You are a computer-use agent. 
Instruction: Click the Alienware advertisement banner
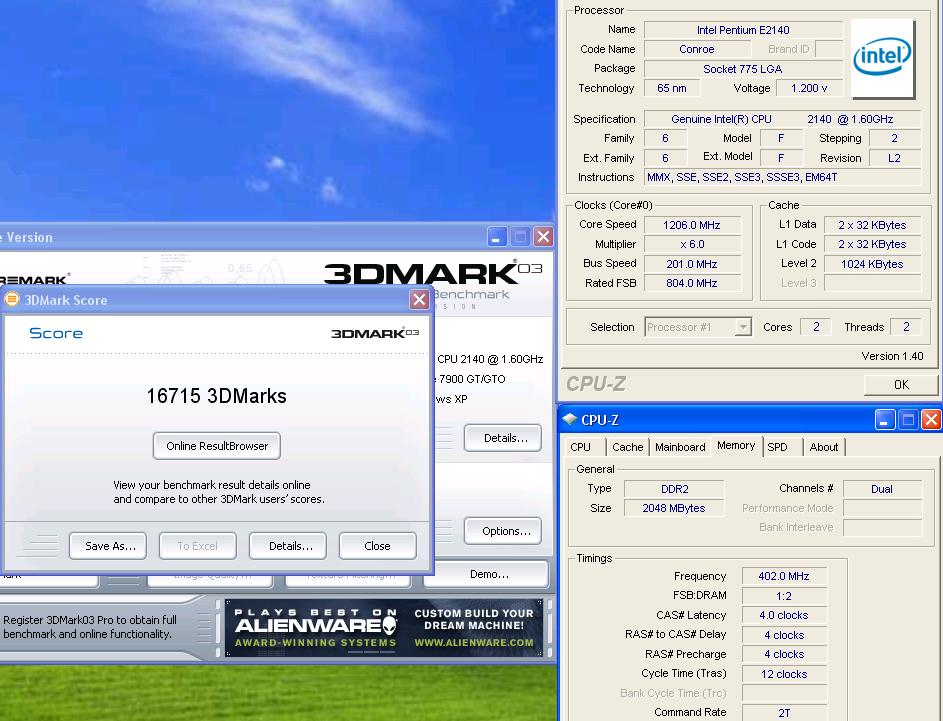pos(384,628)
